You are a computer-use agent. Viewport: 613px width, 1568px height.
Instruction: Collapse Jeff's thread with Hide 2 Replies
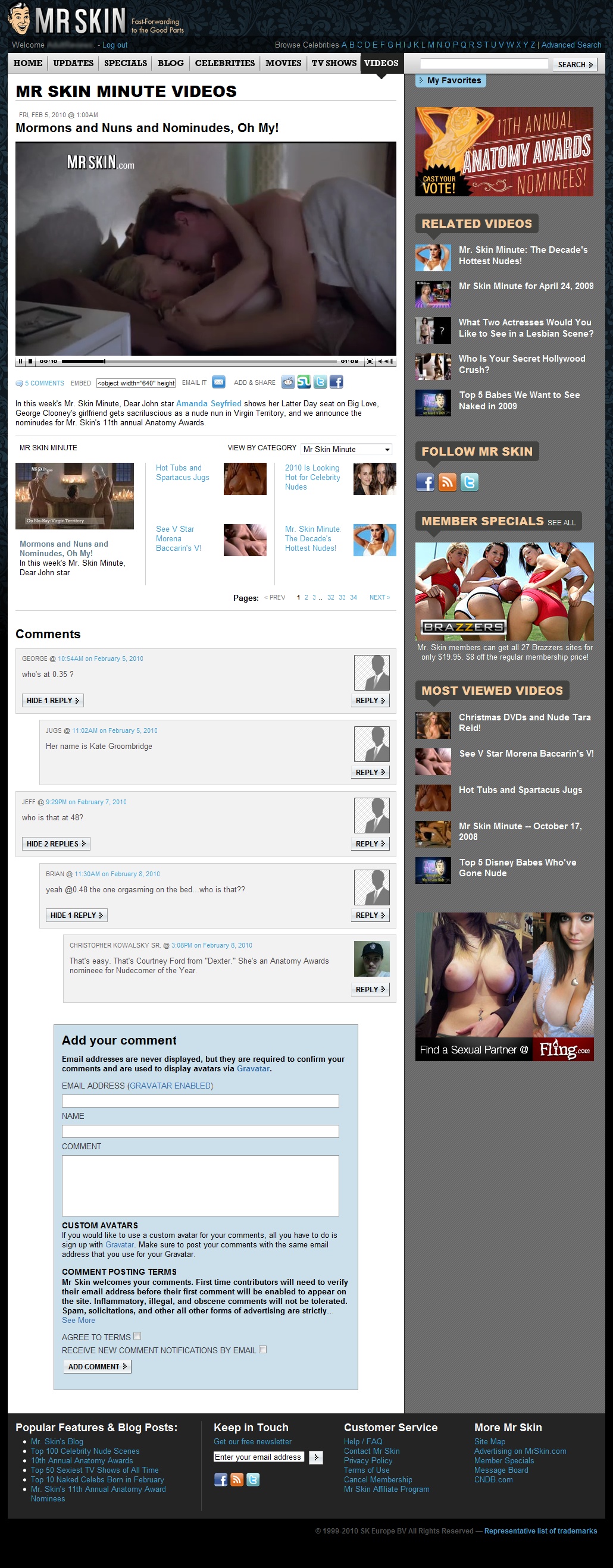pyautogui.click(x=56, y=843)
